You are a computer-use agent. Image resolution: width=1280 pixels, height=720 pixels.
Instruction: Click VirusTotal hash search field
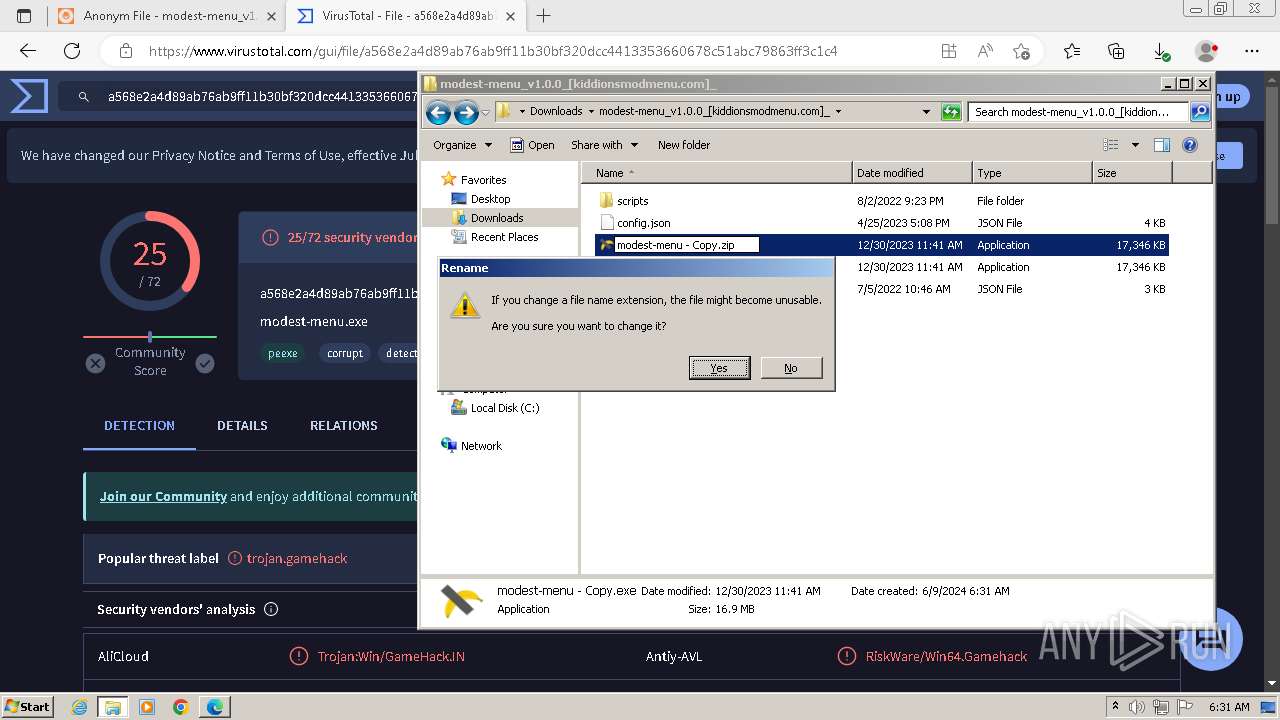click(x=262, y=97)
